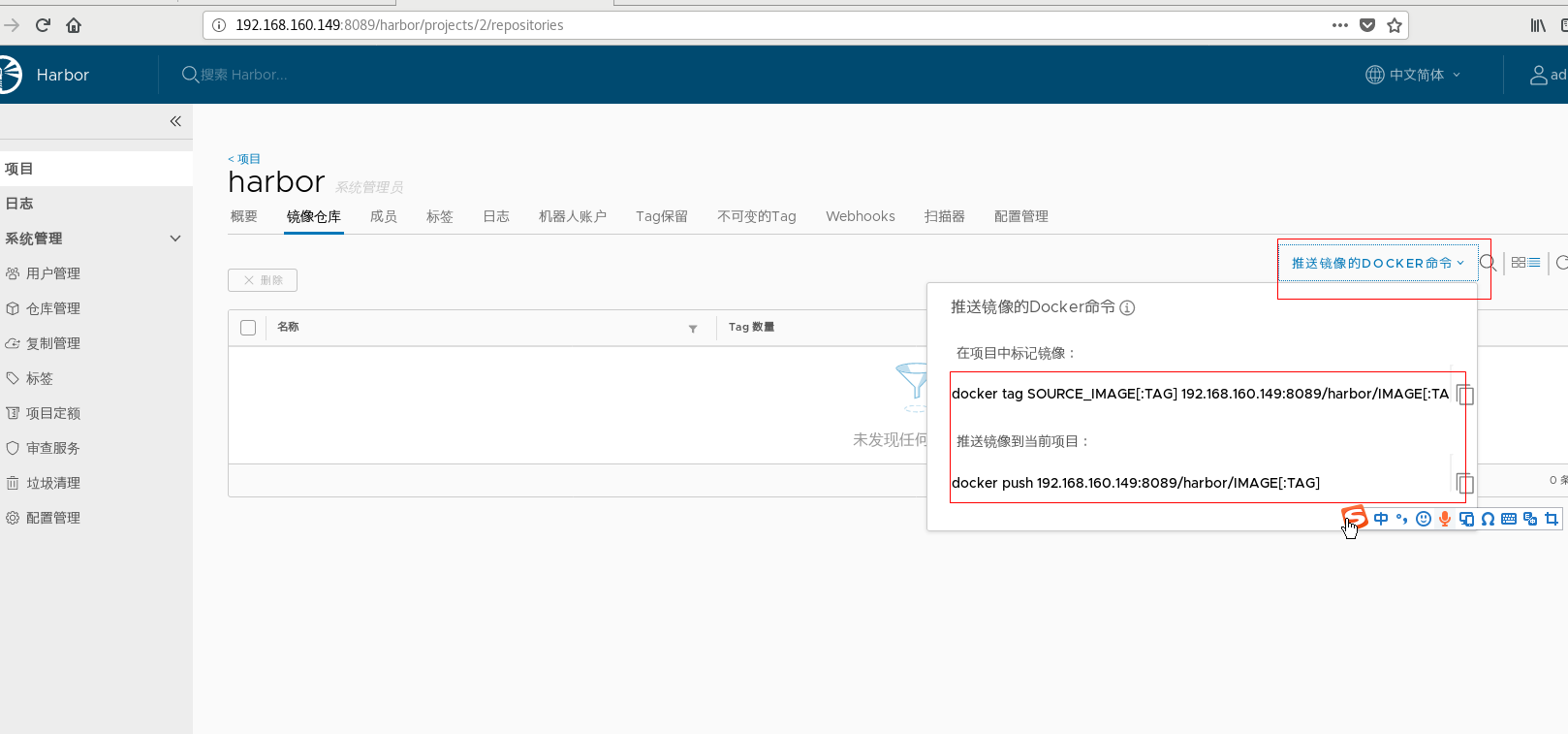Screen dimensions: 1568x734
Task: Collapse the sidebar with double-chevron icon
Action: point(175,121)
